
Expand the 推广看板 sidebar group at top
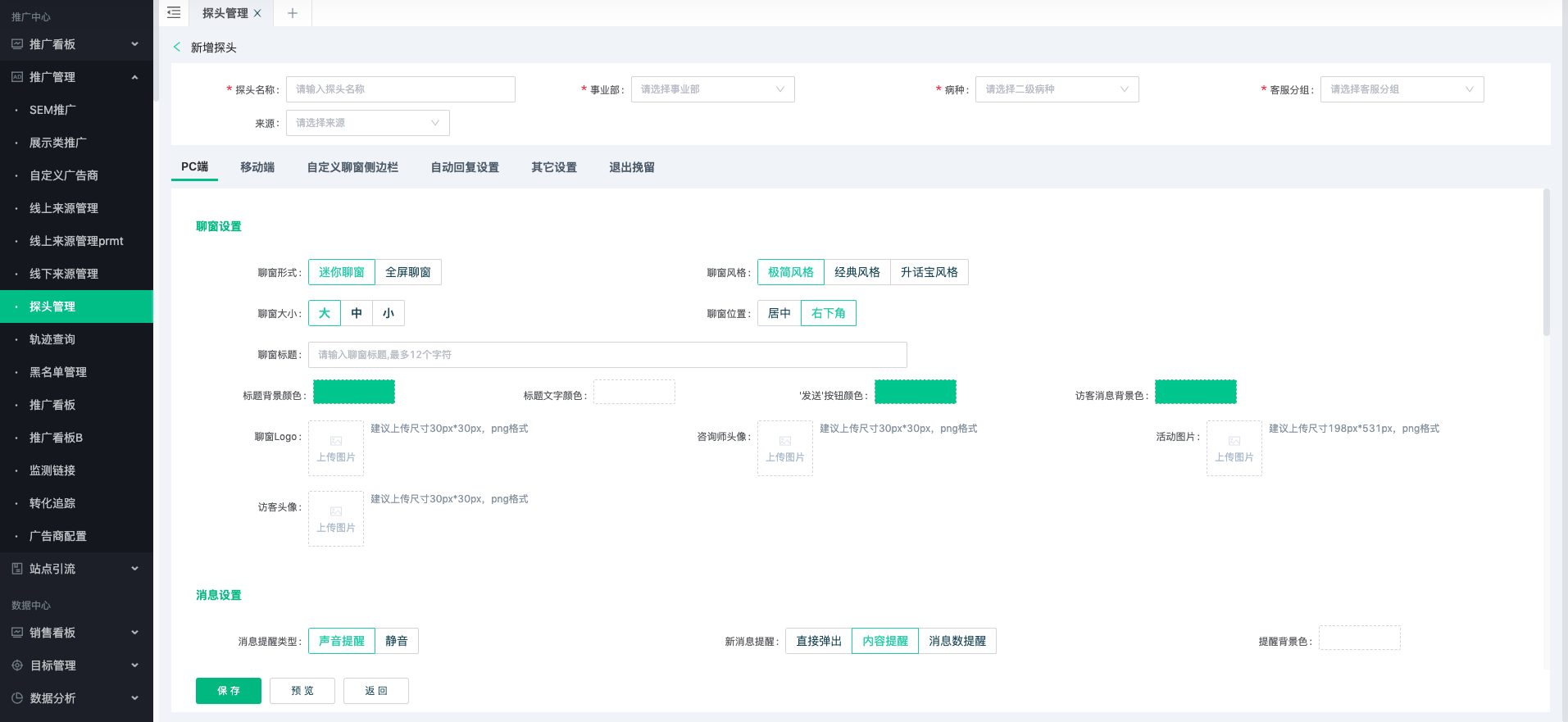(x=134, y=44)
